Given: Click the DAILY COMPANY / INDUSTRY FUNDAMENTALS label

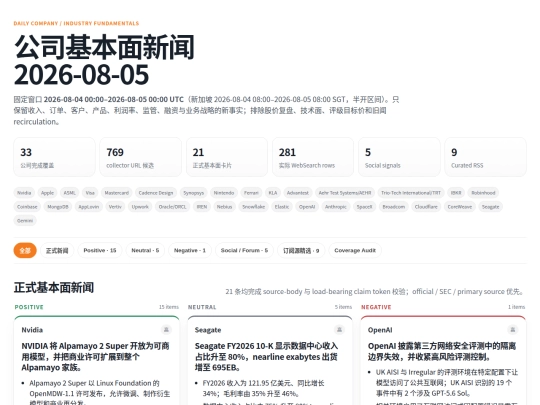Looking at the screenshot, I should coord(76,23).
